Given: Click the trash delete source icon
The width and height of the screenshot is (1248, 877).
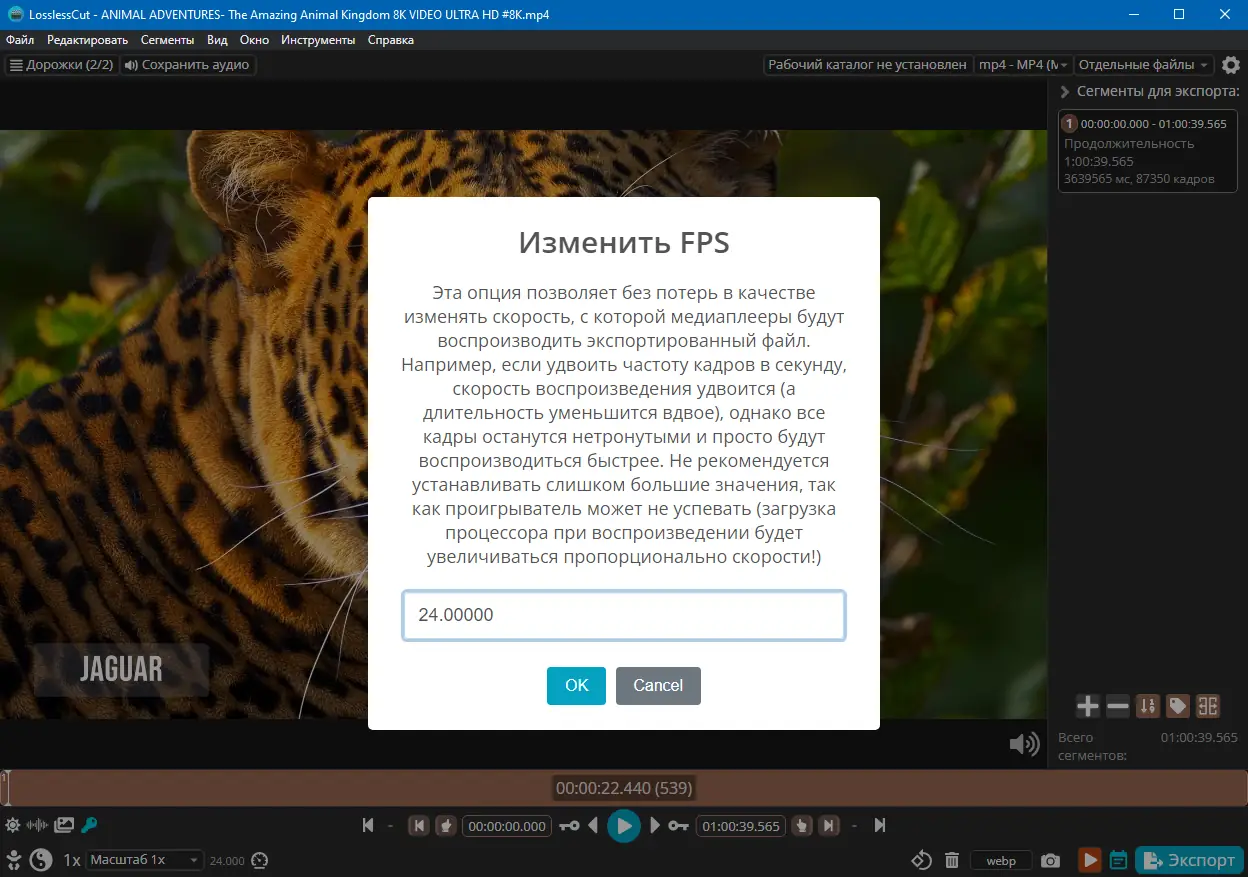Looking at the screenshot, I should [952, 860].
